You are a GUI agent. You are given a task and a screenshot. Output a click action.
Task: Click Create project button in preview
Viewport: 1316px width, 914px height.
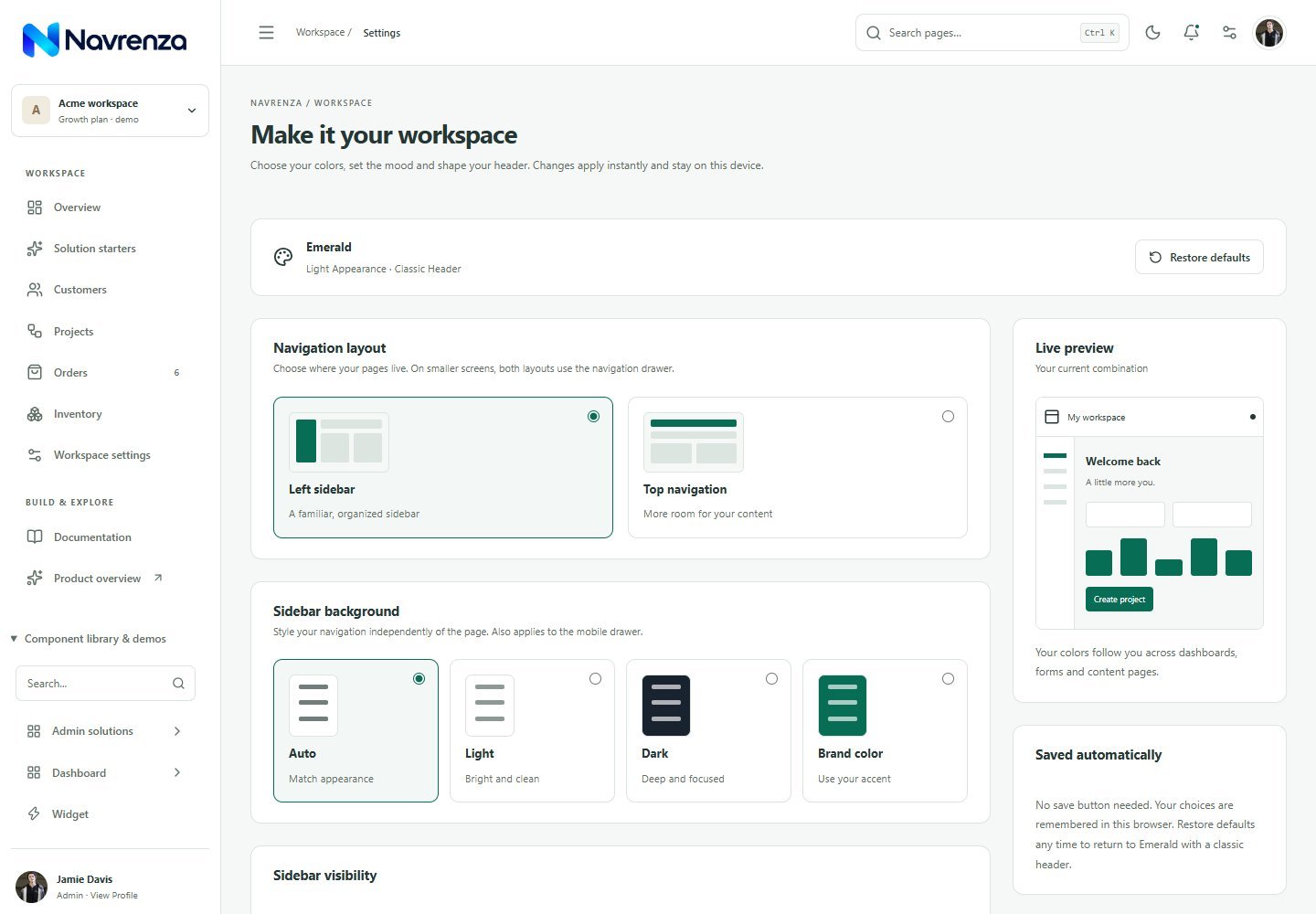coord(1120,600)
